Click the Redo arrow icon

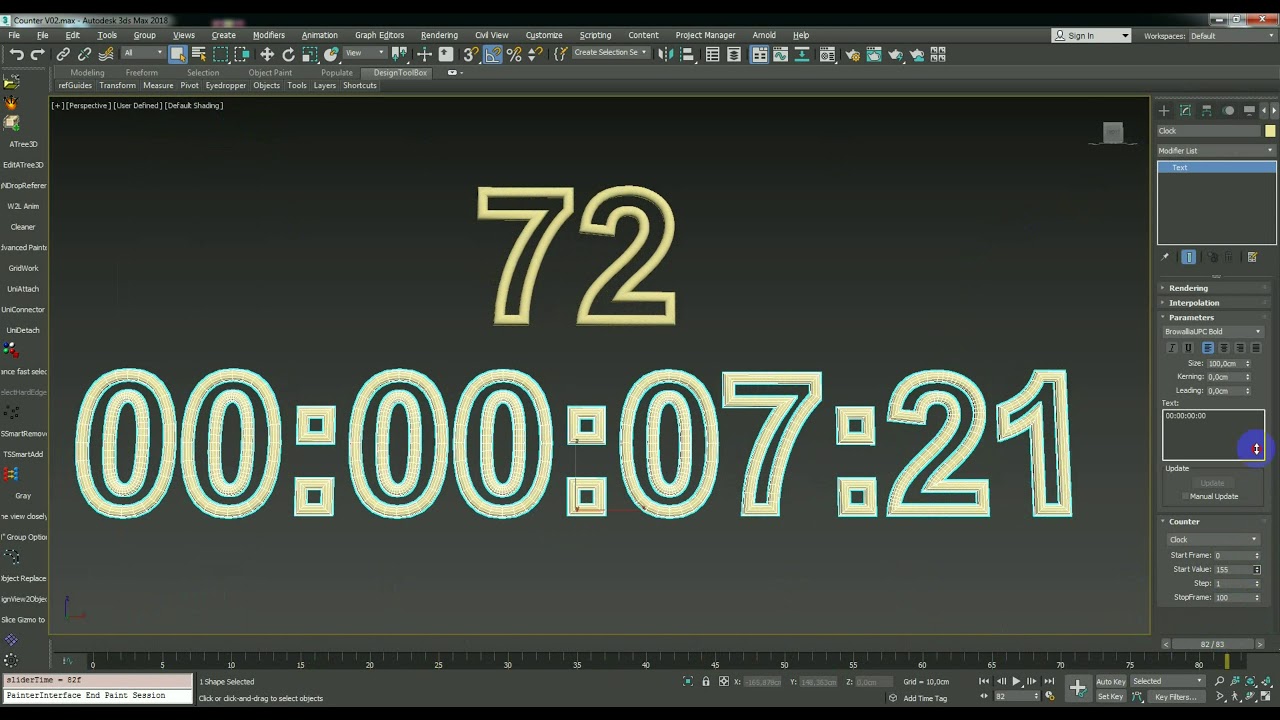point(38,55)
